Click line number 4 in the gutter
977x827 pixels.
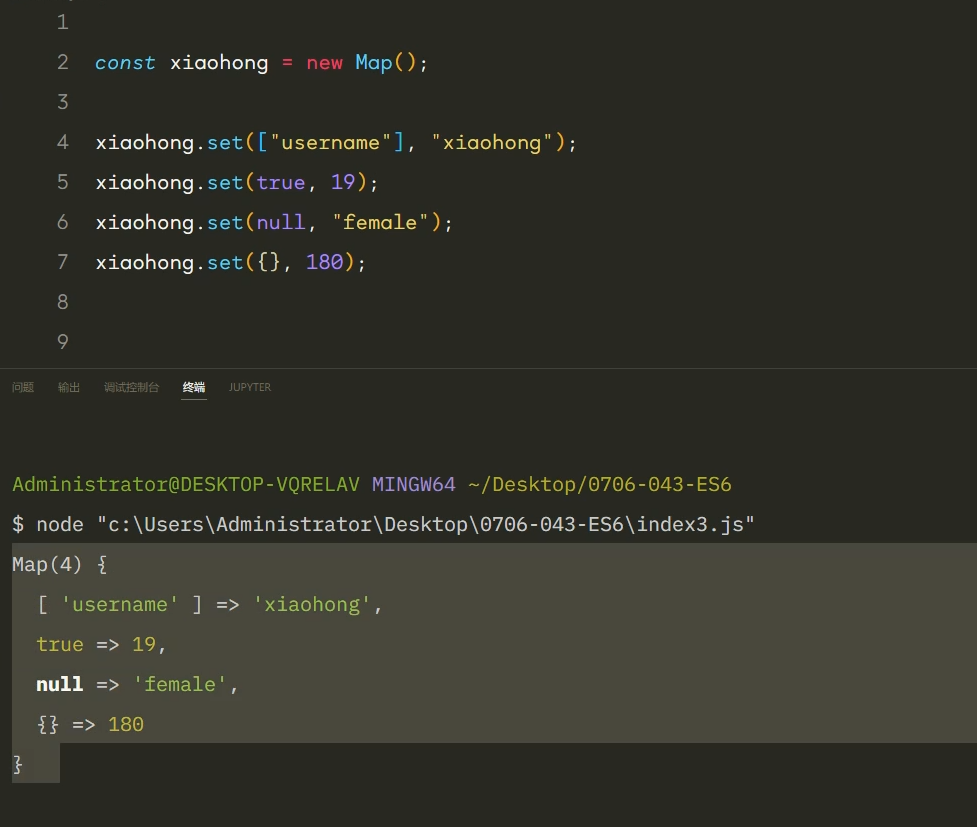coord(63,142)
